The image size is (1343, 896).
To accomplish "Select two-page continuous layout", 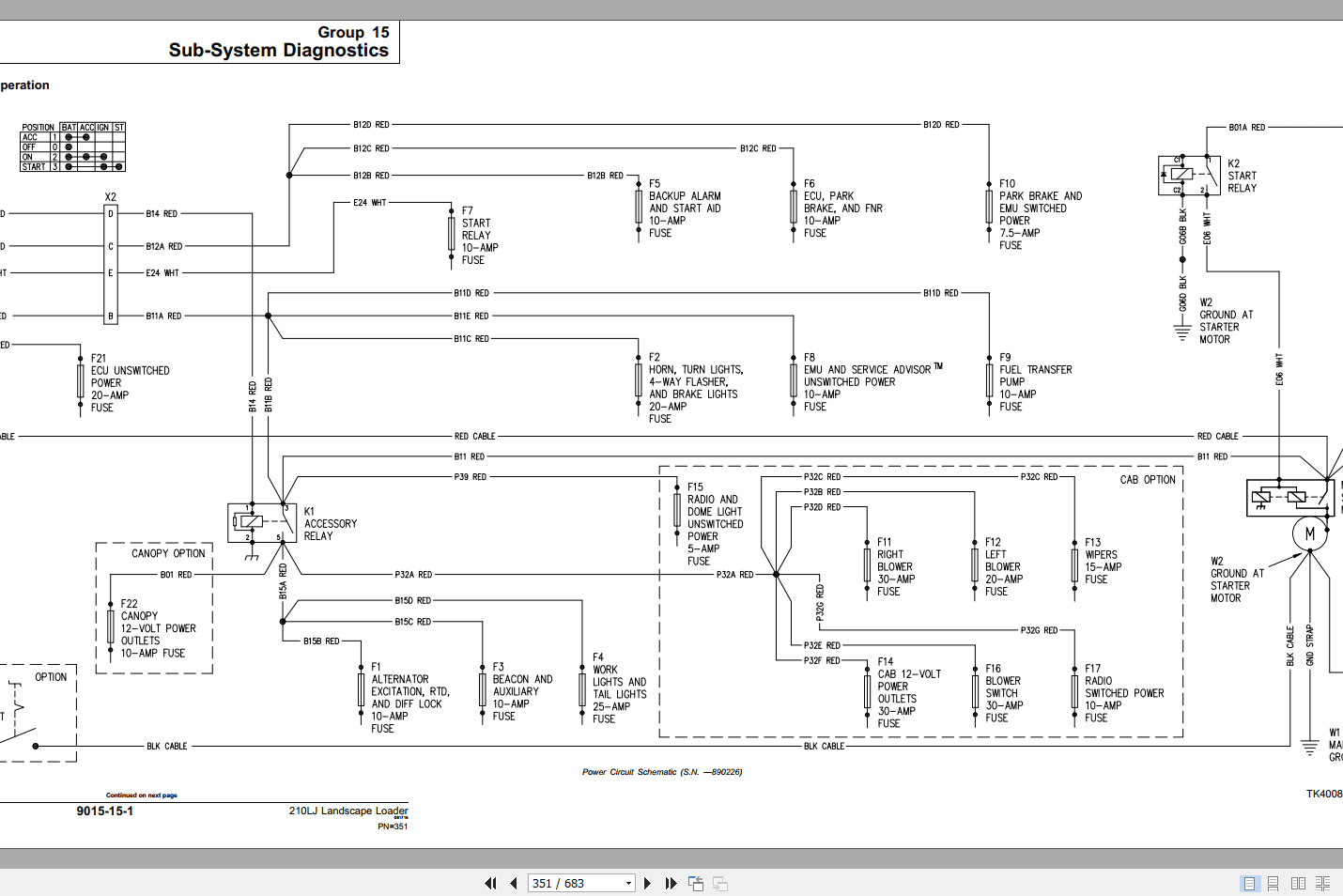I will click(x=1322, y=883).
